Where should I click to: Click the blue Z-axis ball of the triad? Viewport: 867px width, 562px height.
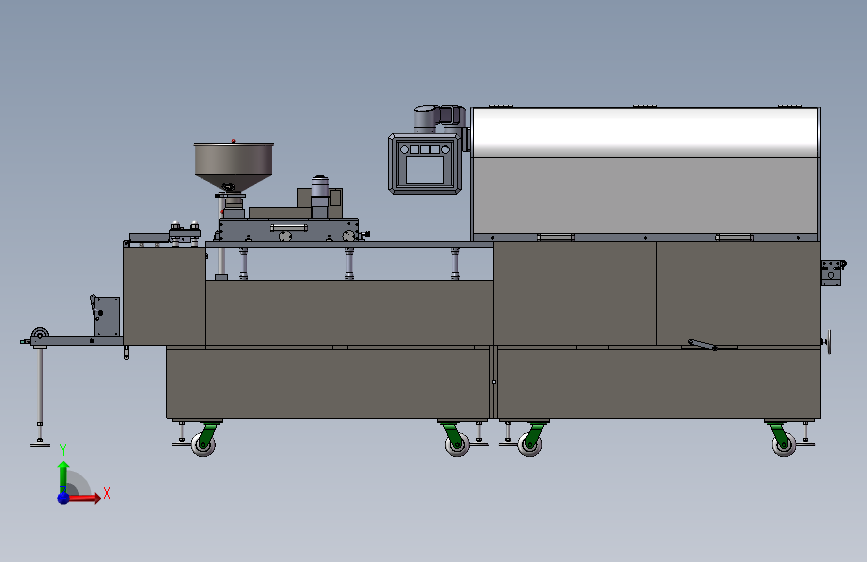point(63,498)
